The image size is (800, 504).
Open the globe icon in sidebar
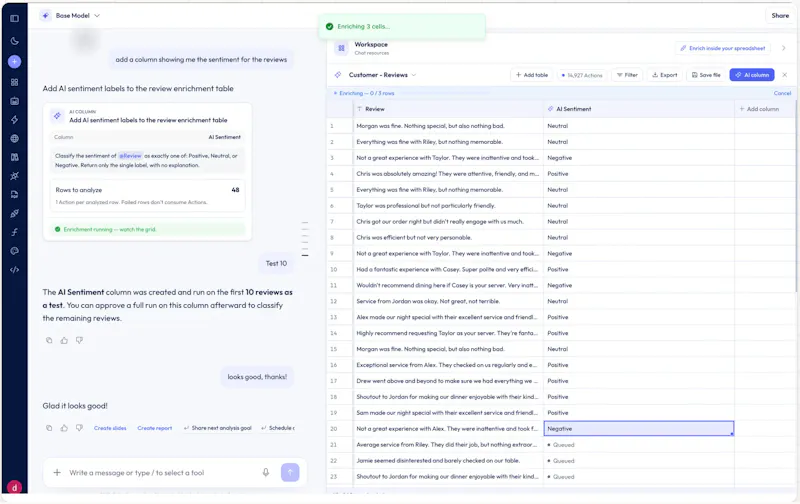click(x=14, y=138)
